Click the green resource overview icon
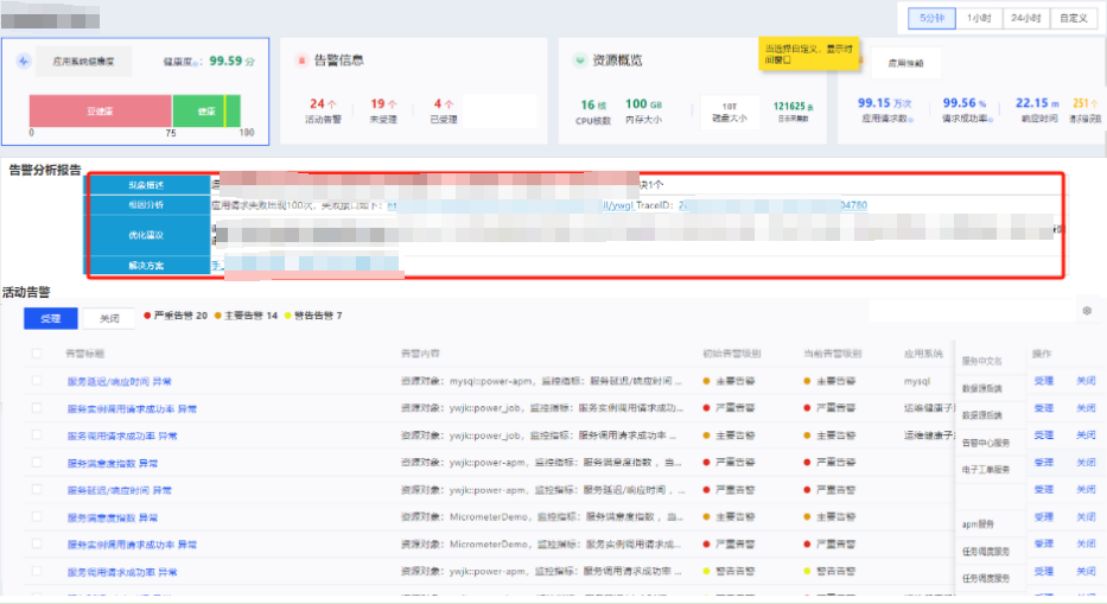1107x604 pixels. click(579, 60)
